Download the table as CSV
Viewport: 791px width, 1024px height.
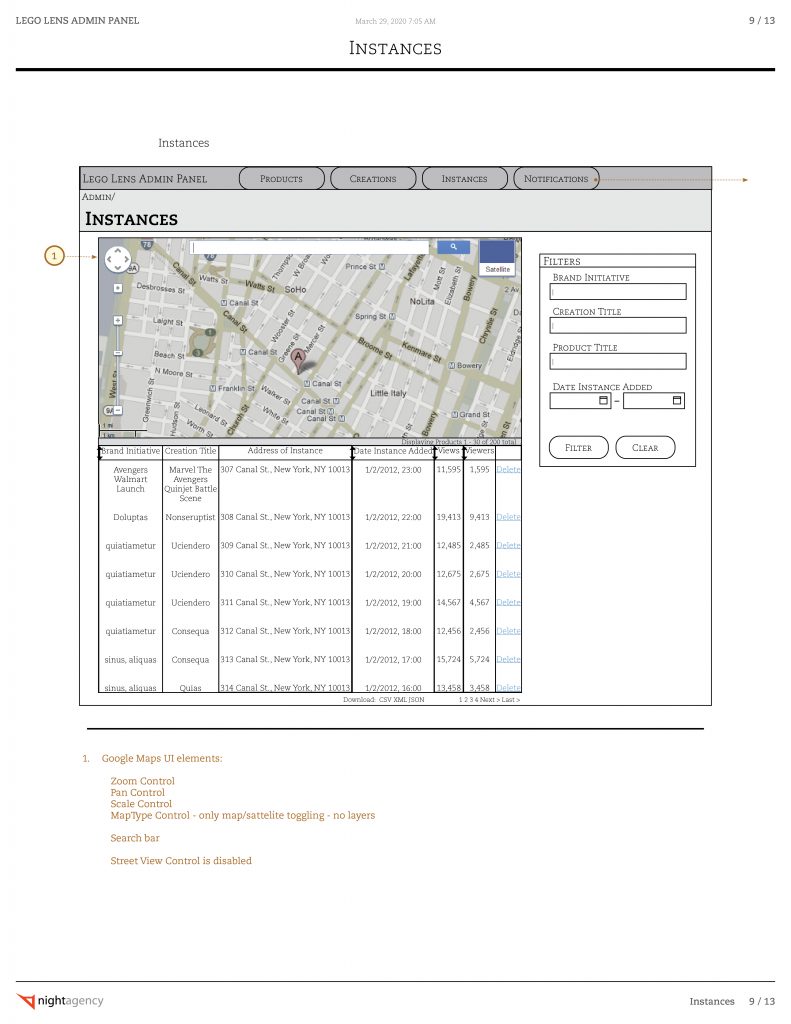point(384,699)
